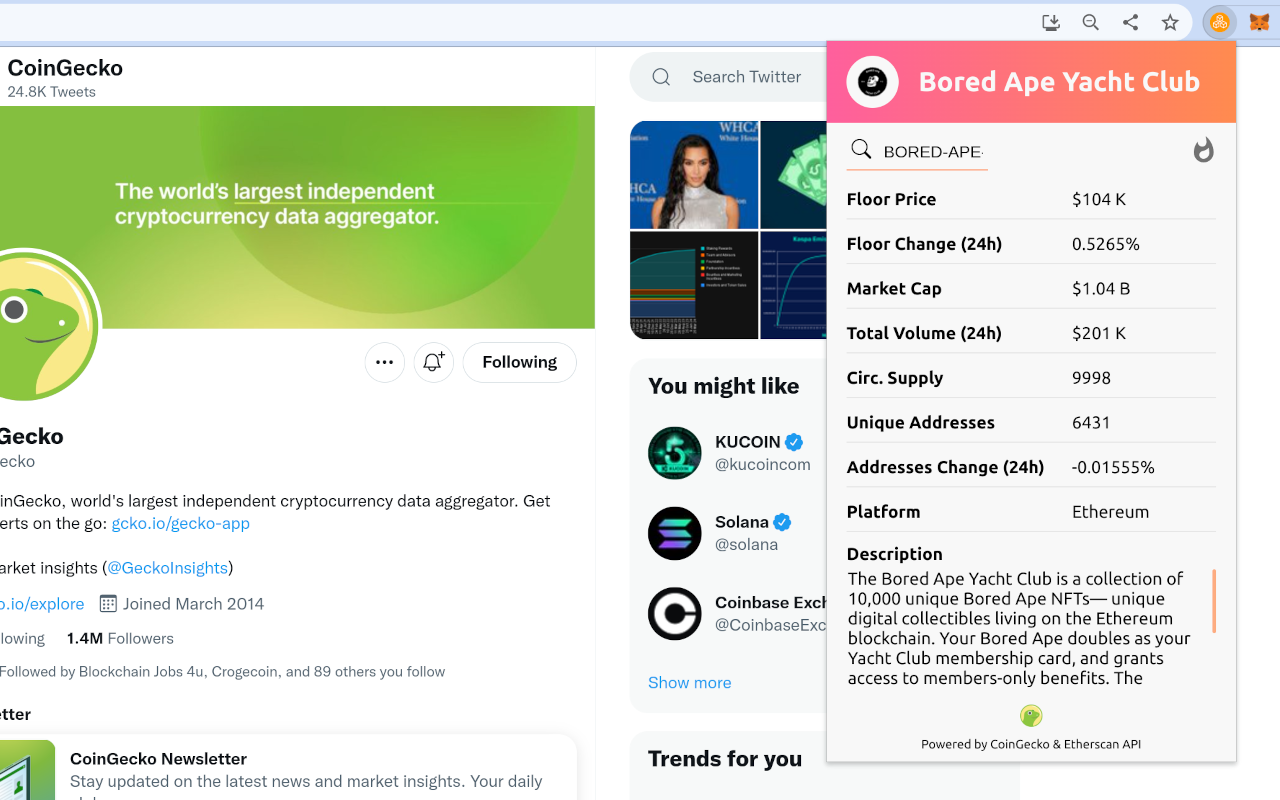The height and width of the screenshot is (800, 1280).
Task: Click Followed by Blockchain Jobs 4u text
Action: (222, 671)
